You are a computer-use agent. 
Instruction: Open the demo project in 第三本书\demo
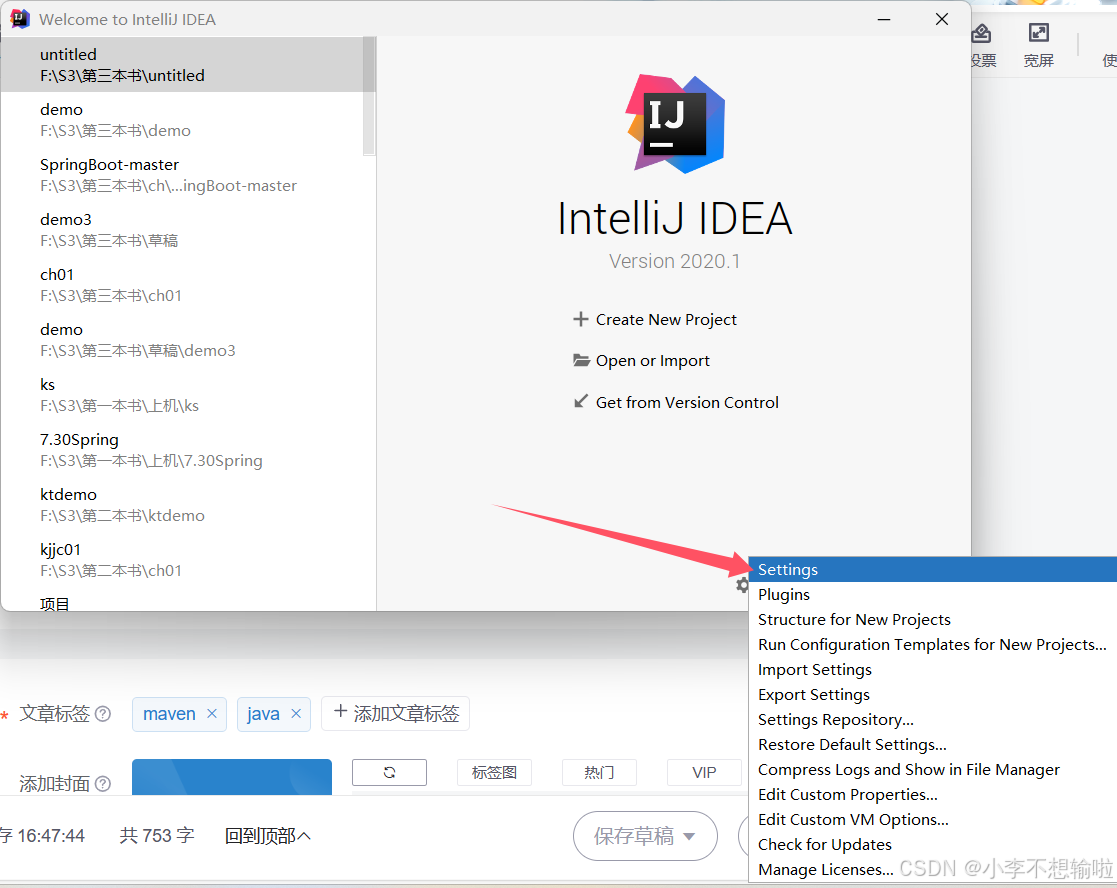182,120
